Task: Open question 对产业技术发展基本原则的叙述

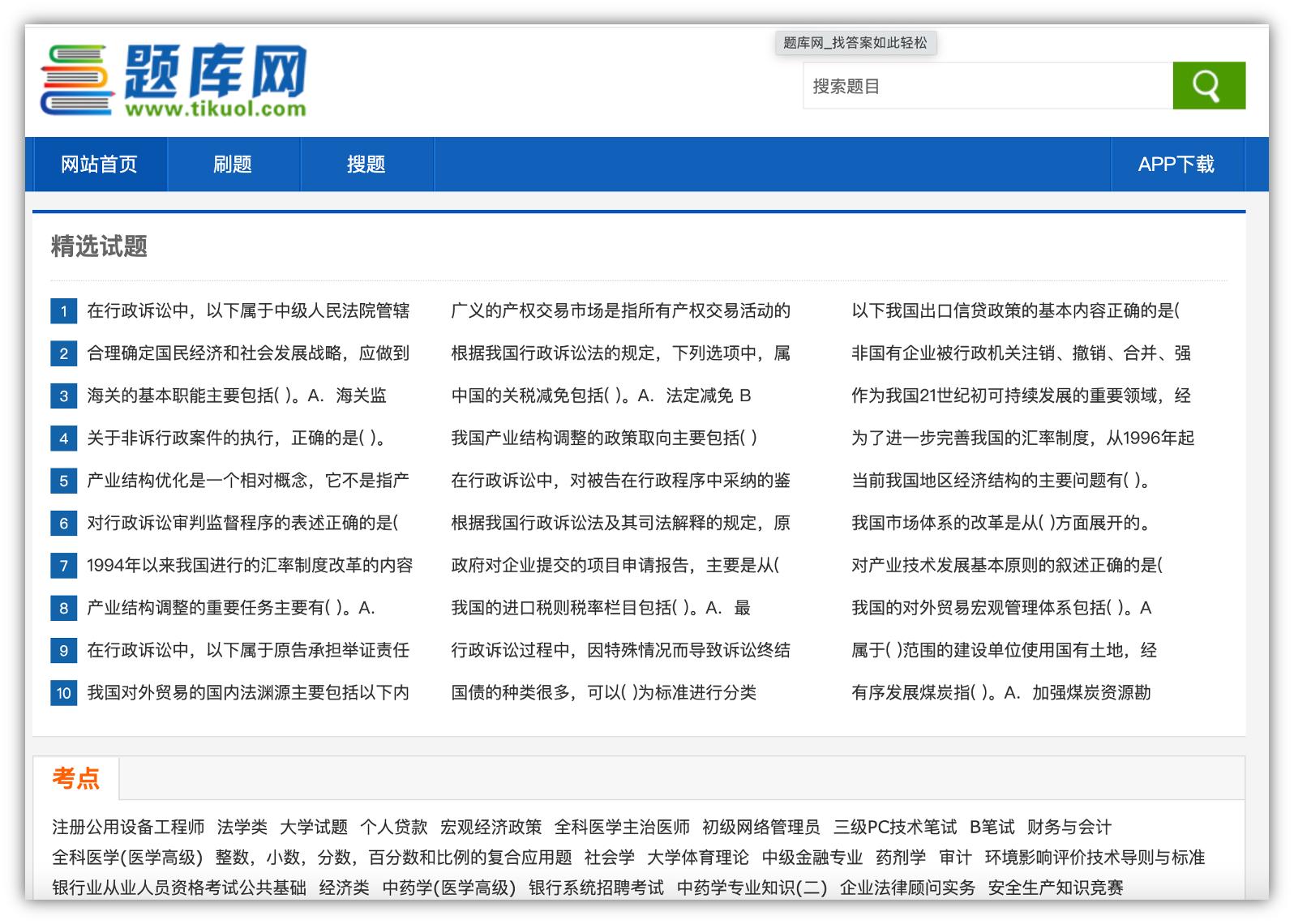Action: 1007,565
